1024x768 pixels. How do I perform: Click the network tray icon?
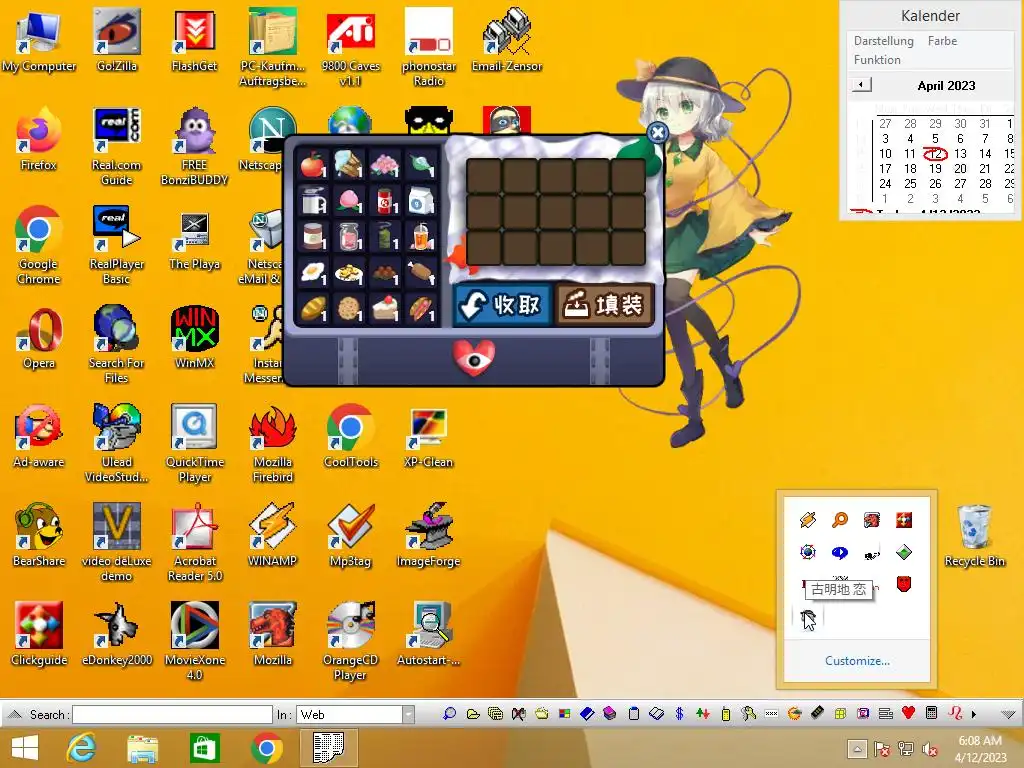tap(906, 749)
